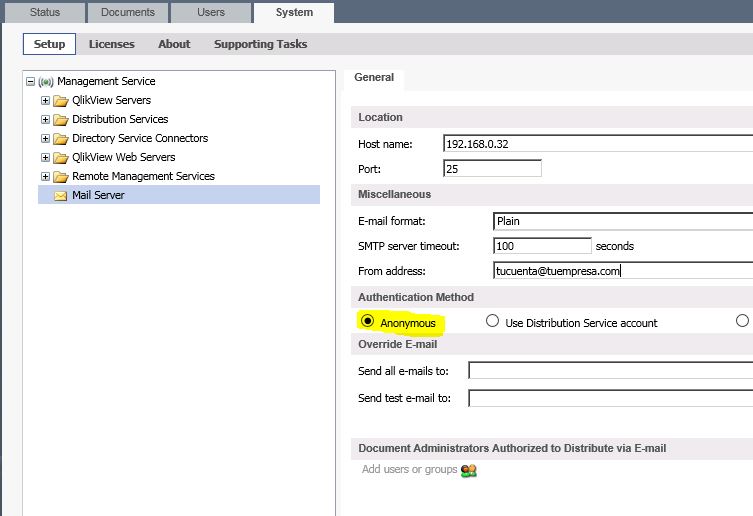Switch to the Documents tab
753x516 pixels.
pyautogui.click(x=128, y=13)
